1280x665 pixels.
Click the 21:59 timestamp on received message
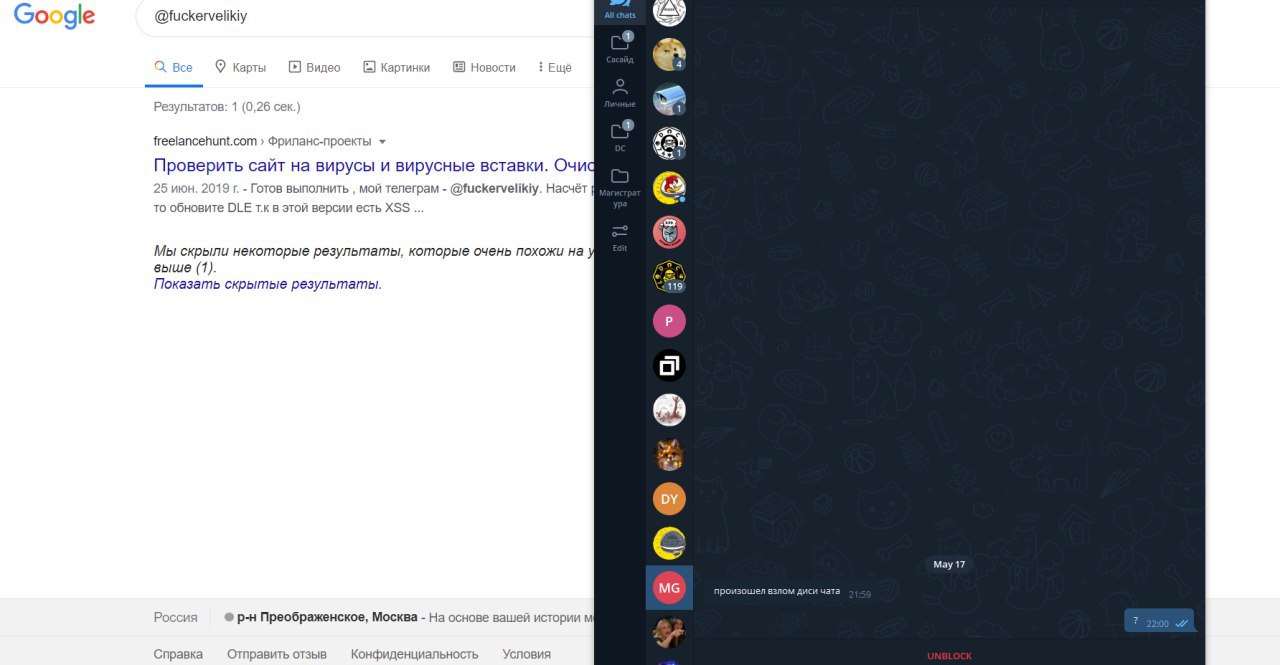pyautogui.click(x=860, y=594)
